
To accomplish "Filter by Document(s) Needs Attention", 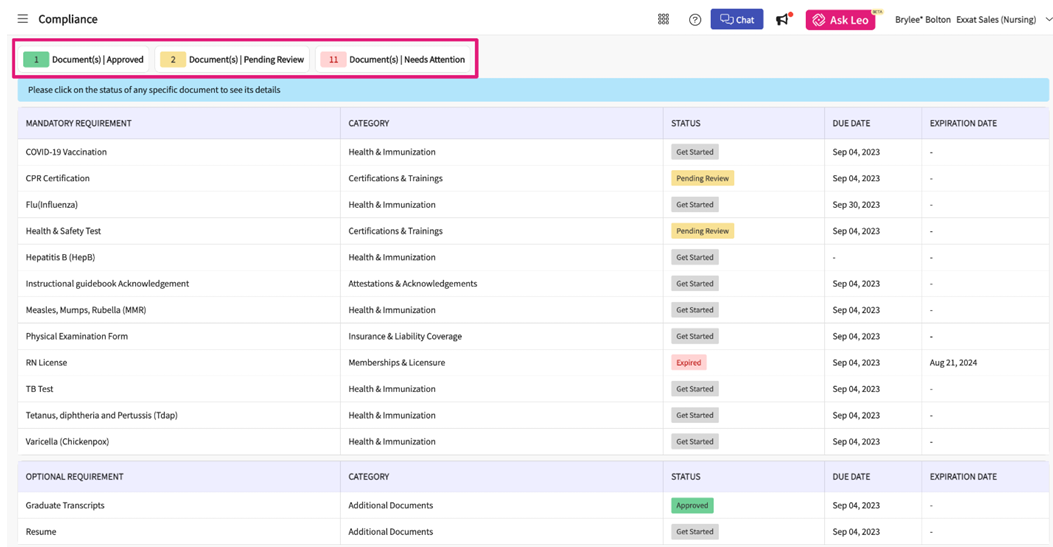I will [x=393, y=59].
